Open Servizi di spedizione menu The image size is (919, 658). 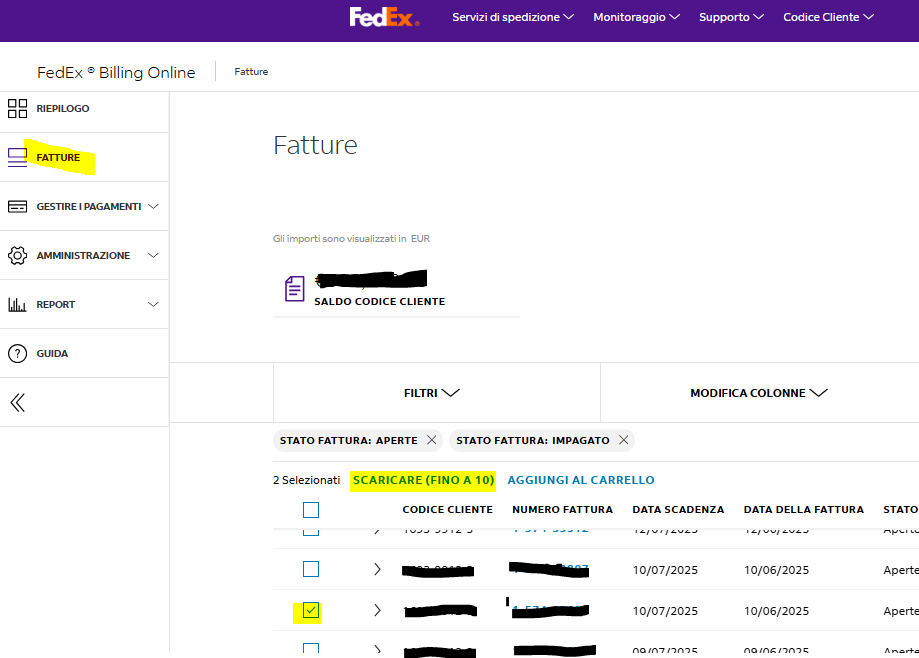513,17
